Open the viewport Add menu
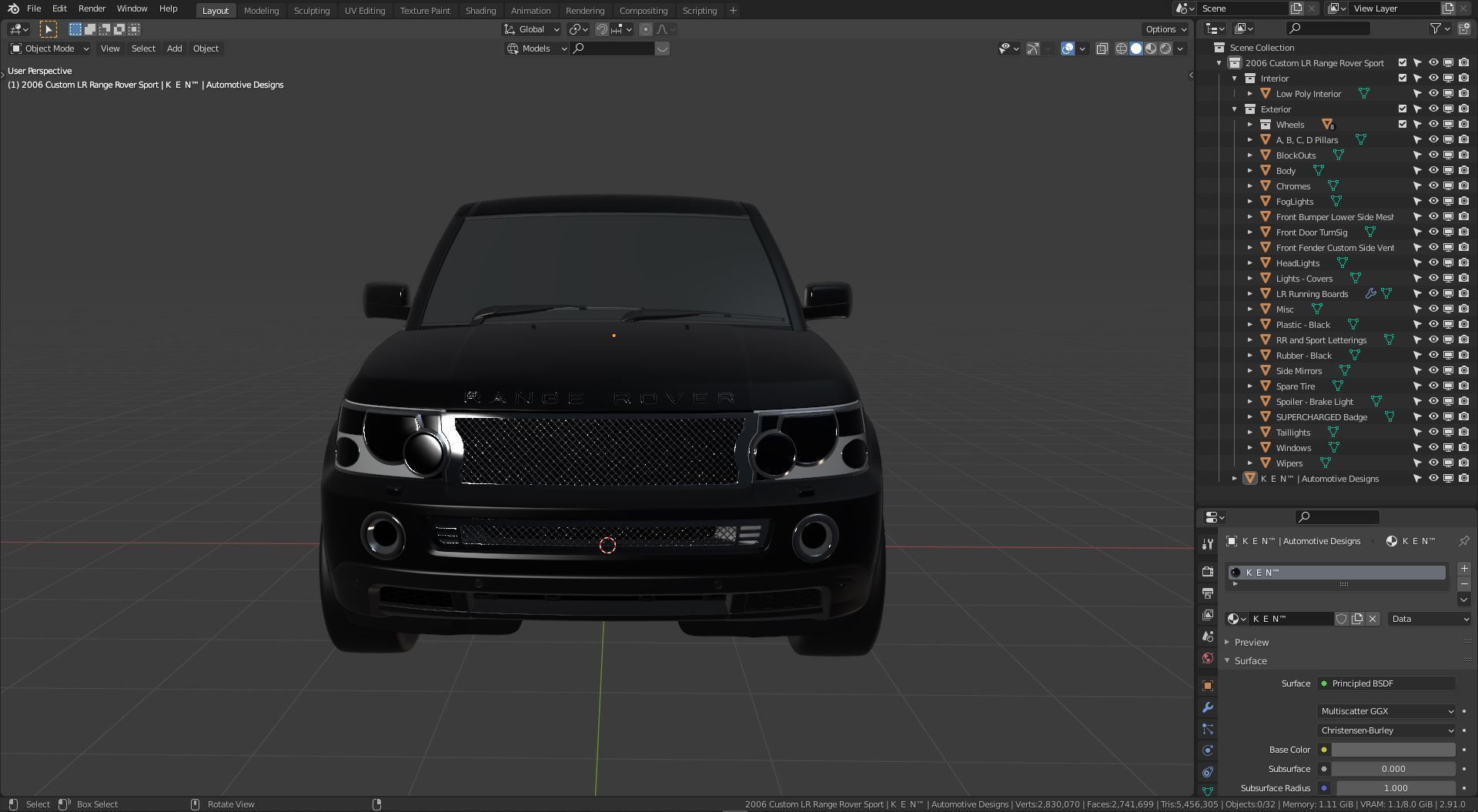The width and height of the screenshot is (1478, 812). coord(174,48)
